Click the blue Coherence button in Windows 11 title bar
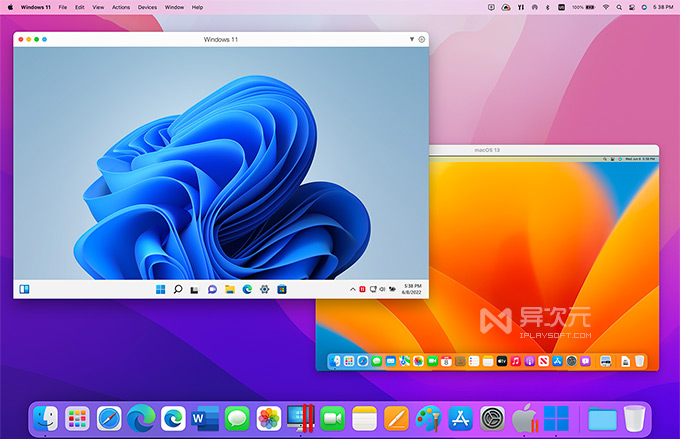 44,39
